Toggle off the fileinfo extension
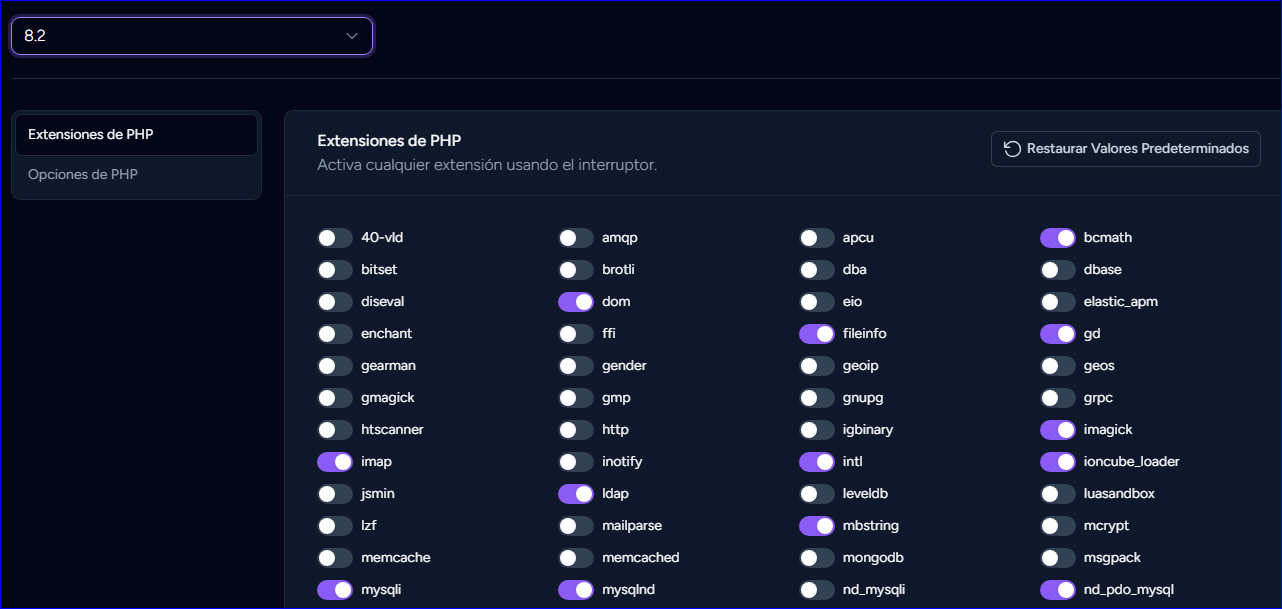 pyautogui.click(x=816, y=334)
